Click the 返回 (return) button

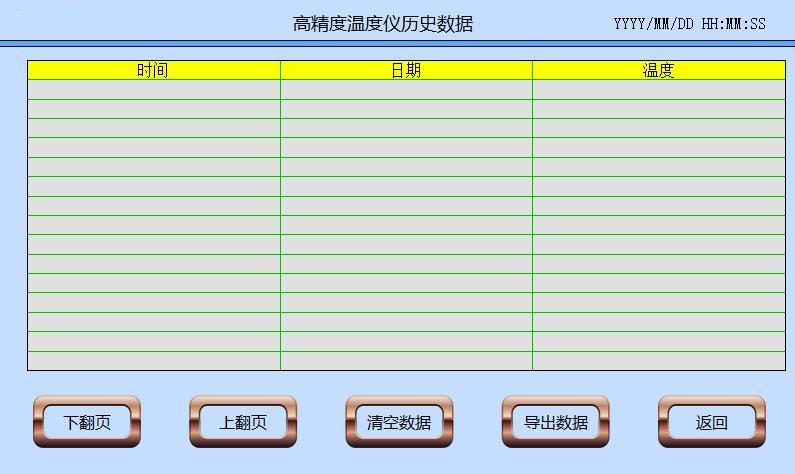coord(711,422)
